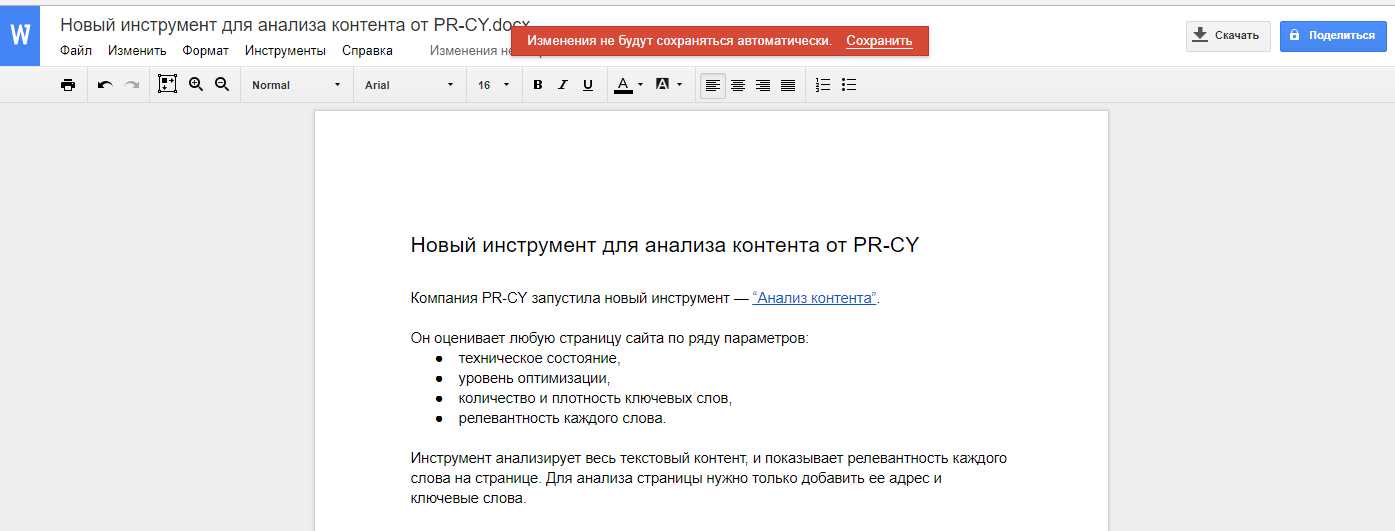The image size is (1395, 531).
Task: Undo the last change
Action: (x=105, y=85)
